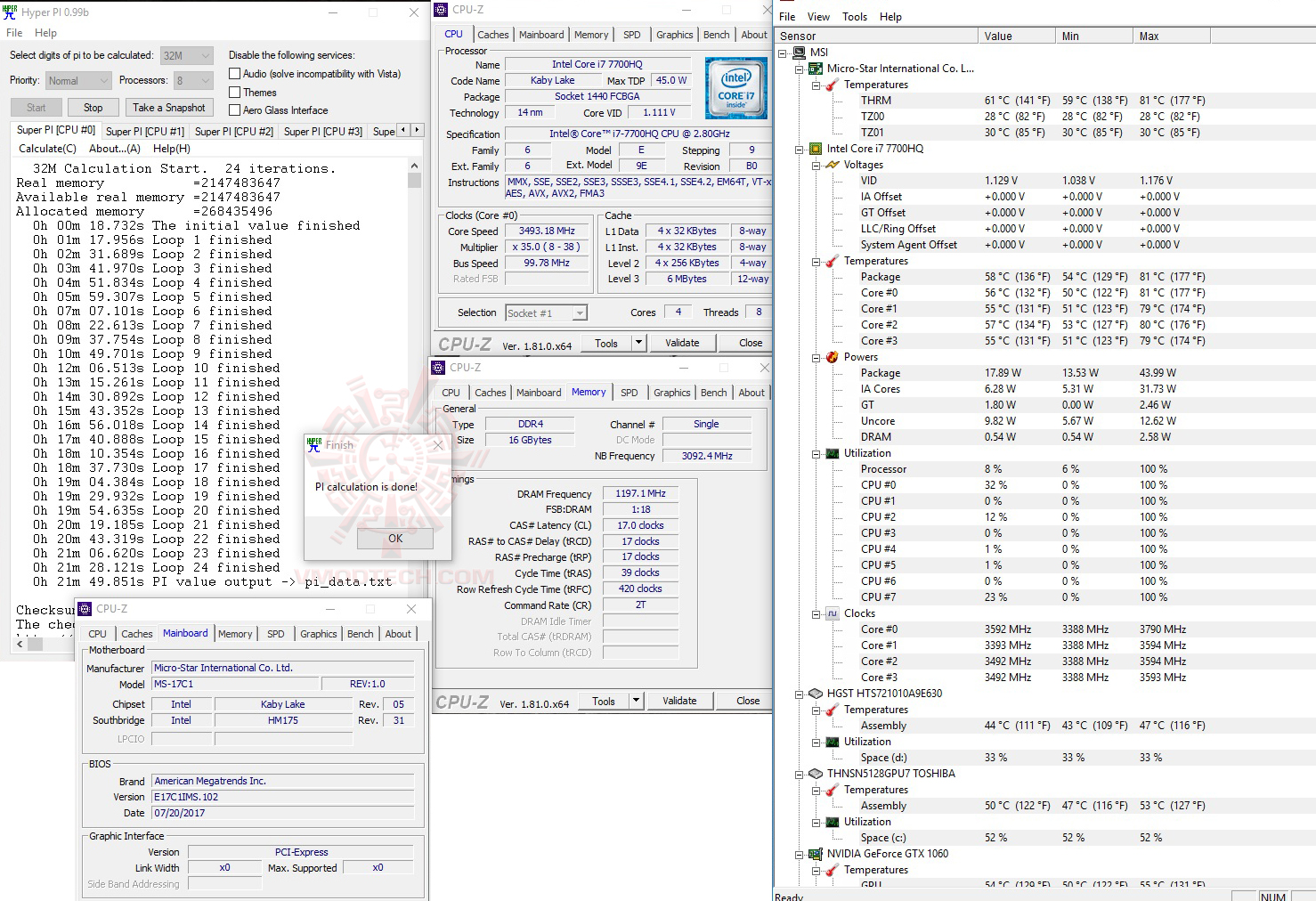Click the NVIDIA GeForce GTX 1060 device icon
The height and width of the screenshot is (901, 1316).
815,854
